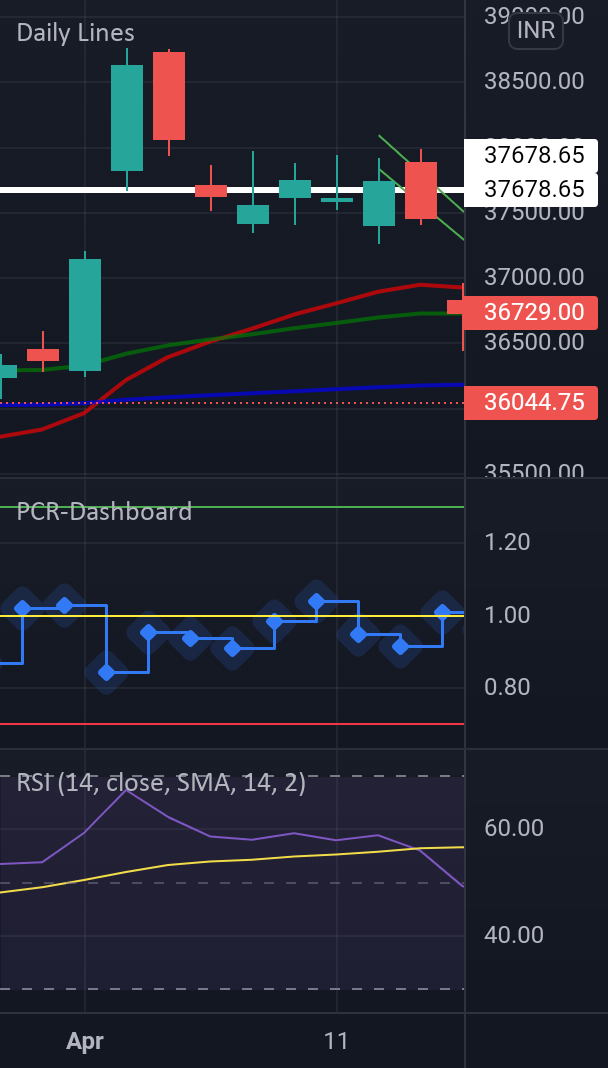Select the yellow RSI moving average line
The width and height of the screenshot is (608, 1068).
231,861
